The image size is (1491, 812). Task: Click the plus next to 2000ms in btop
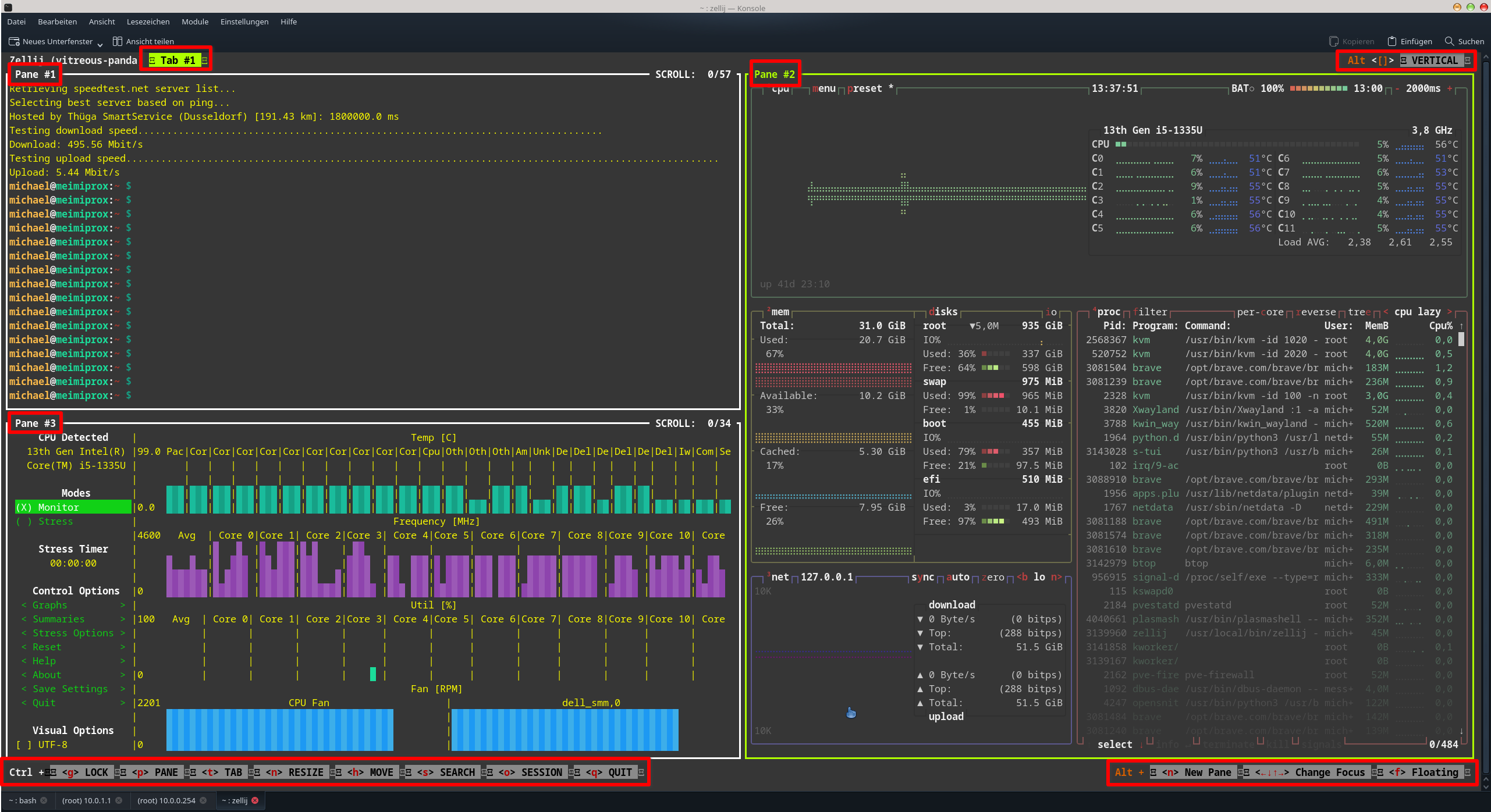[1450, 88]
